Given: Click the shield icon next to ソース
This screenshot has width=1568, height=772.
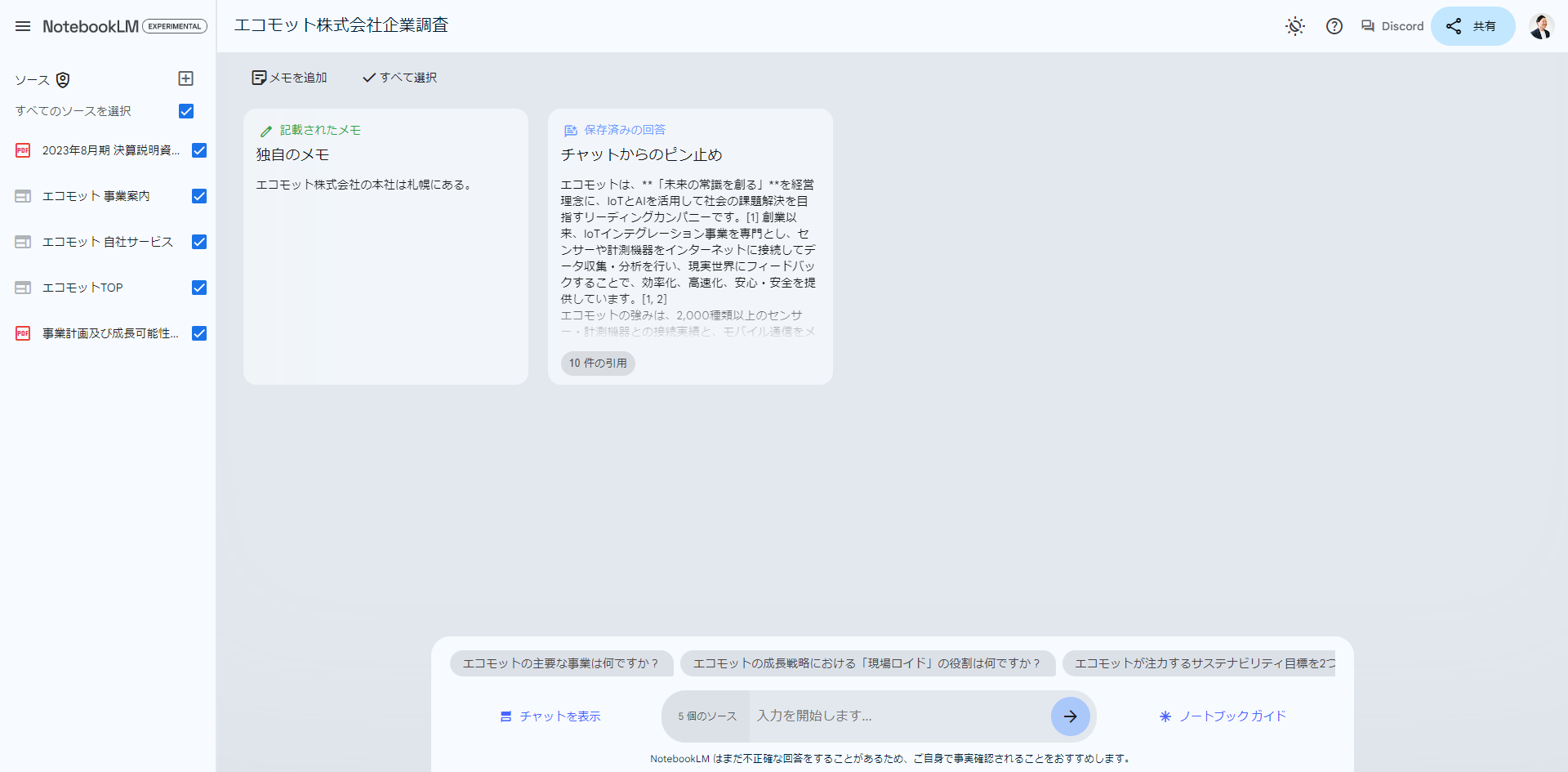Looking at the screenshot, I should pos(63,79).
